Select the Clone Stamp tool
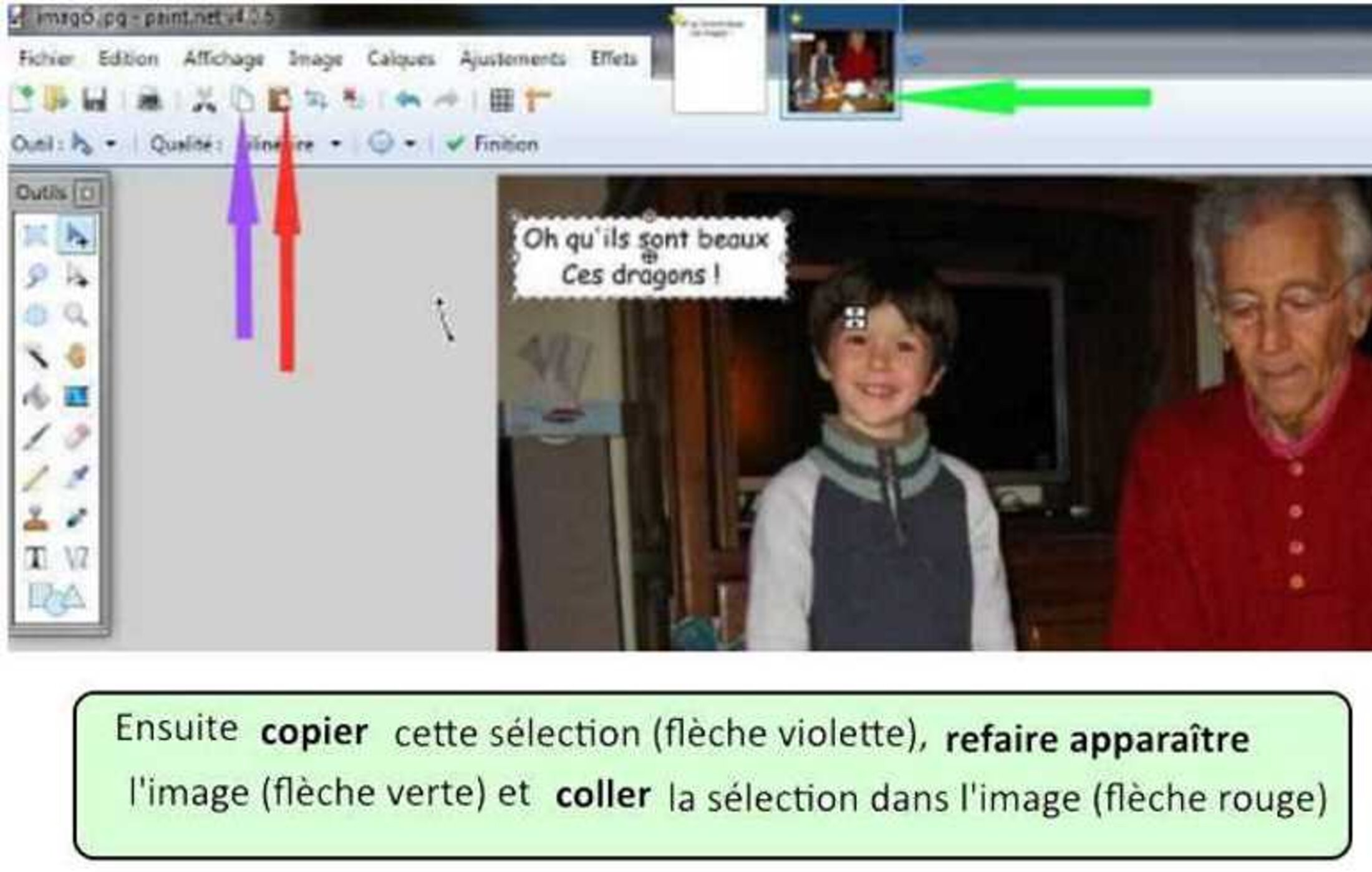The image size is (1372, 872). (x=35, y=519)
